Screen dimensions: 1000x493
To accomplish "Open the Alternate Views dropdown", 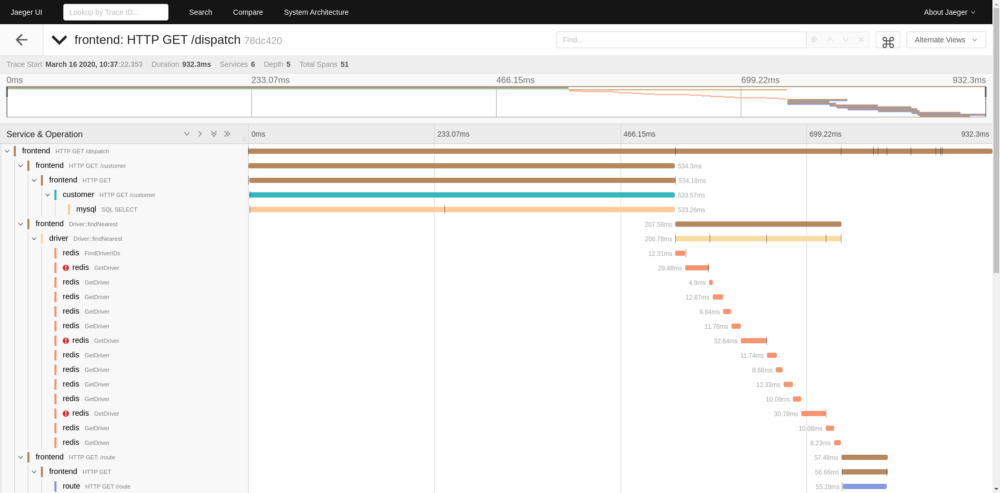I will [946, 40].
